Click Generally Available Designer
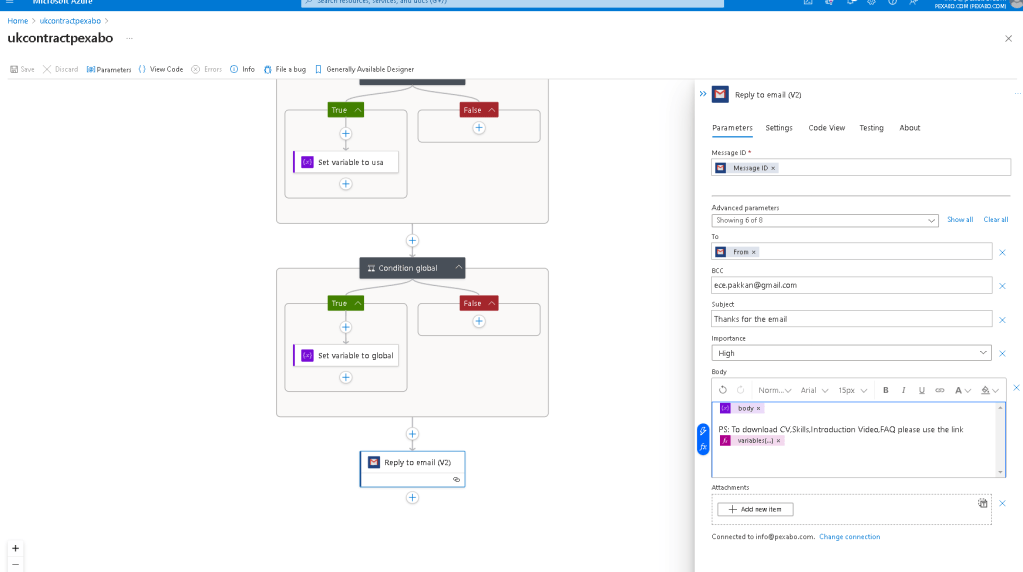Screen dimensions: 1023x572 364,69
